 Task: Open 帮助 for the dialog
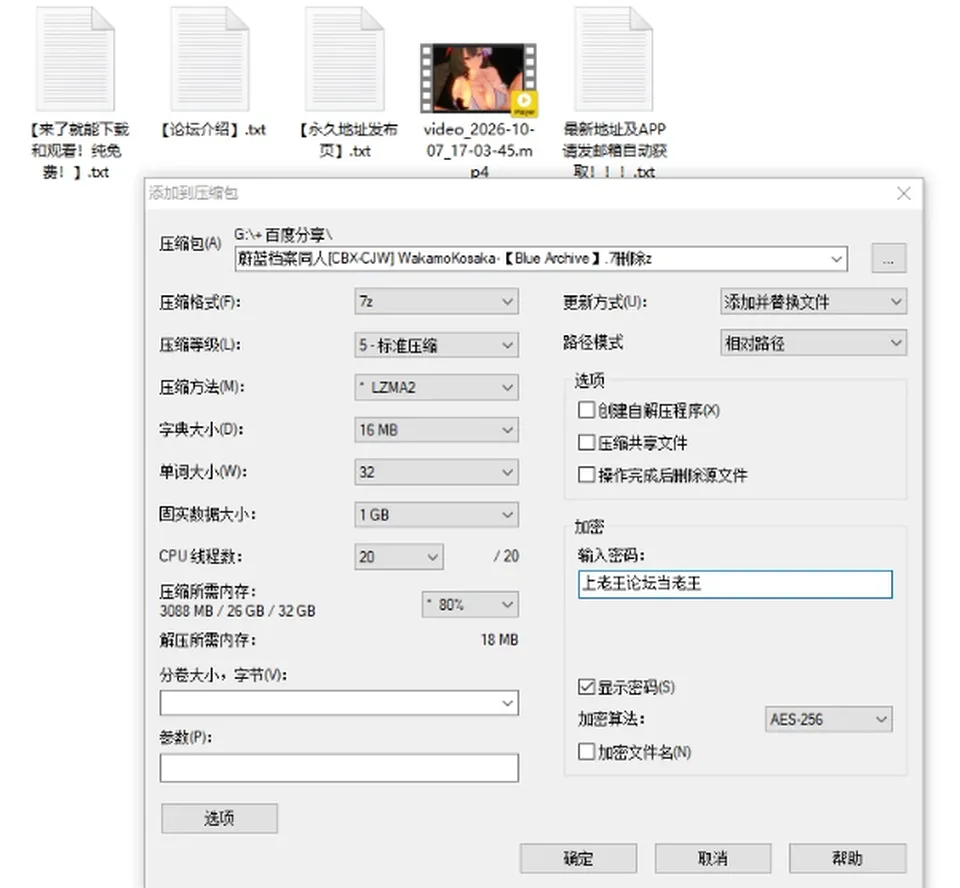coord(847,859)
